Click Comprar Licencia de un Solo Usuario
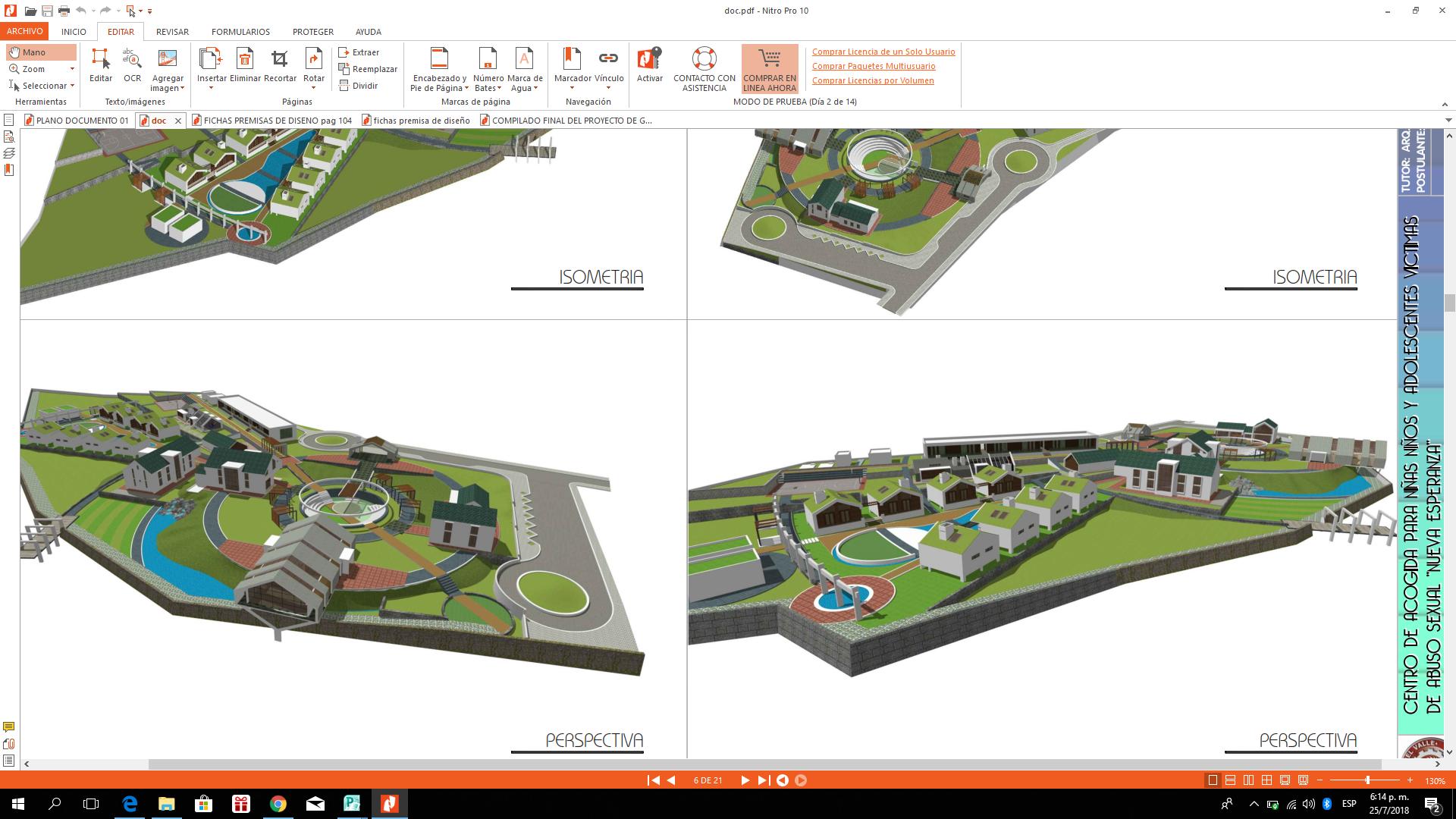This screenshot has width=1456, height=819. tap(883, 52)
